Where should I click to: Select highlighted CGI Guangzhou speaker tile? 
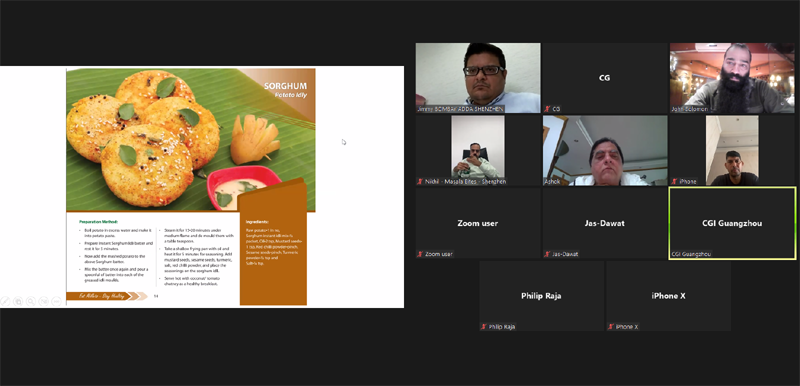(x=732, y=223)
